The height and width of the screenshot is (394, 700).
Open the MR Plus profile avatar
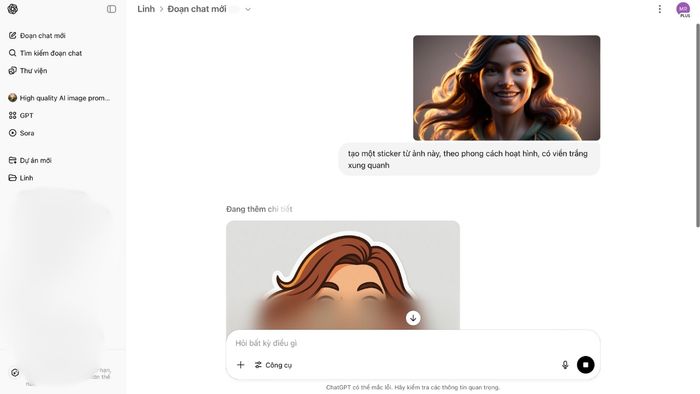[683, 9]
